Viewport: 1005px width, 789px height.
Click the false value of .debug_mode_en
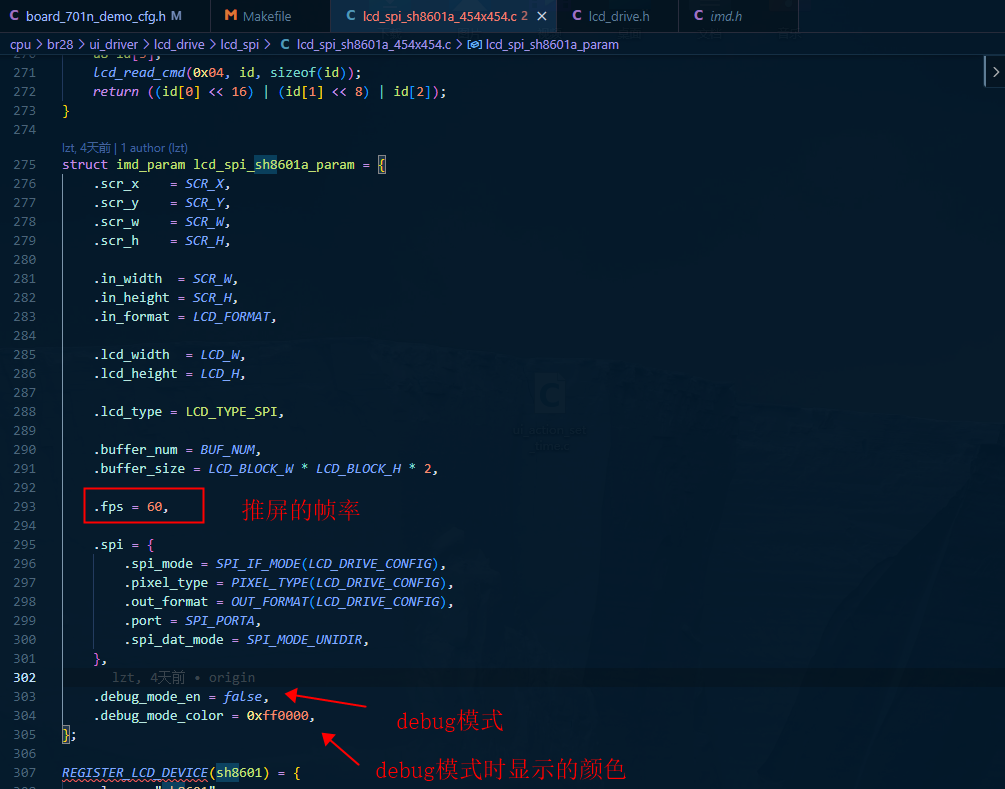click(x=242, y=697)
